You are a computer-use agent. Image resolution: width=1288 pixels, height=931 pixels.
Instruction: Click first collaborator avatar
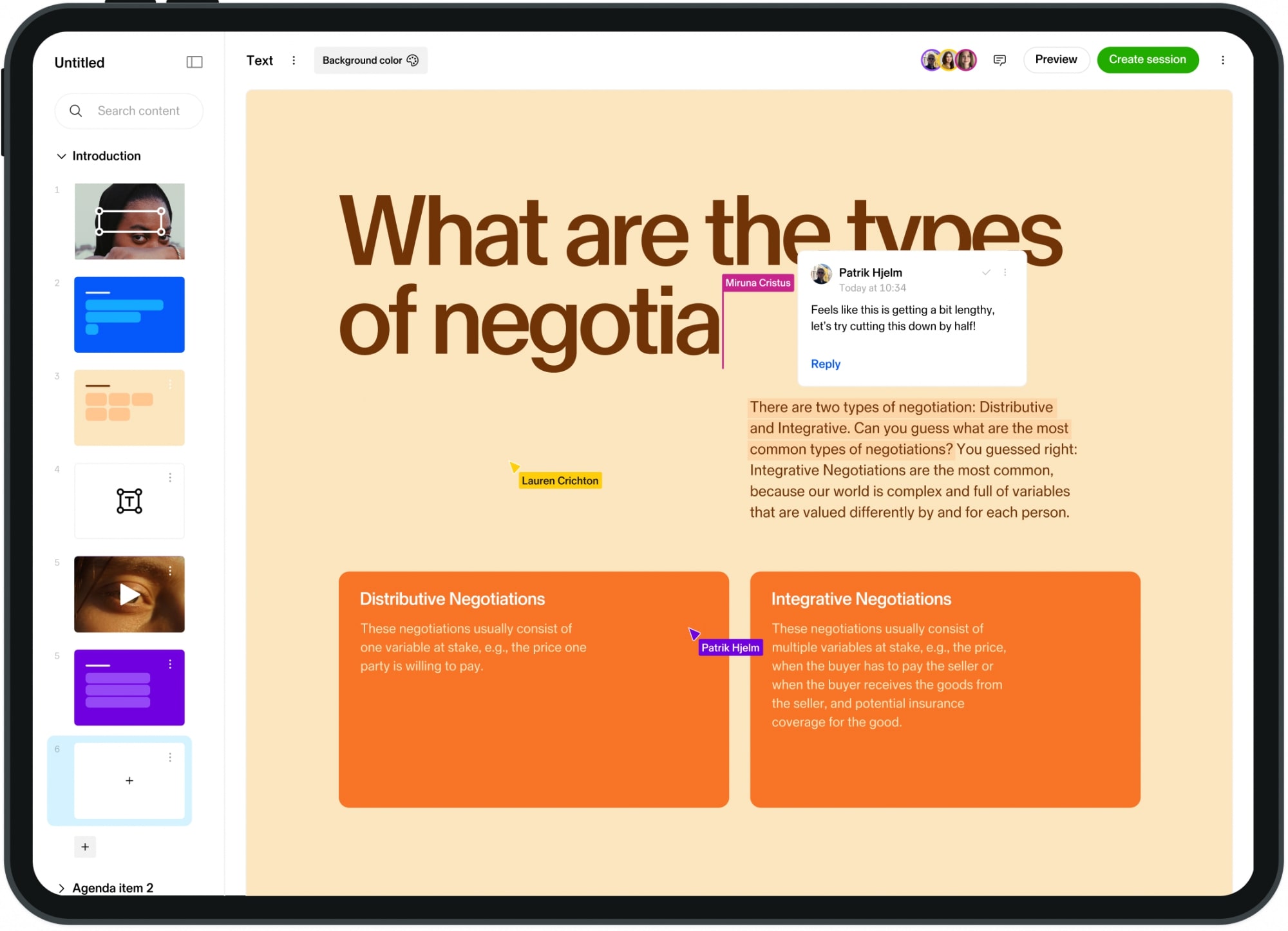pyautogui.click(x=931, y=60)
